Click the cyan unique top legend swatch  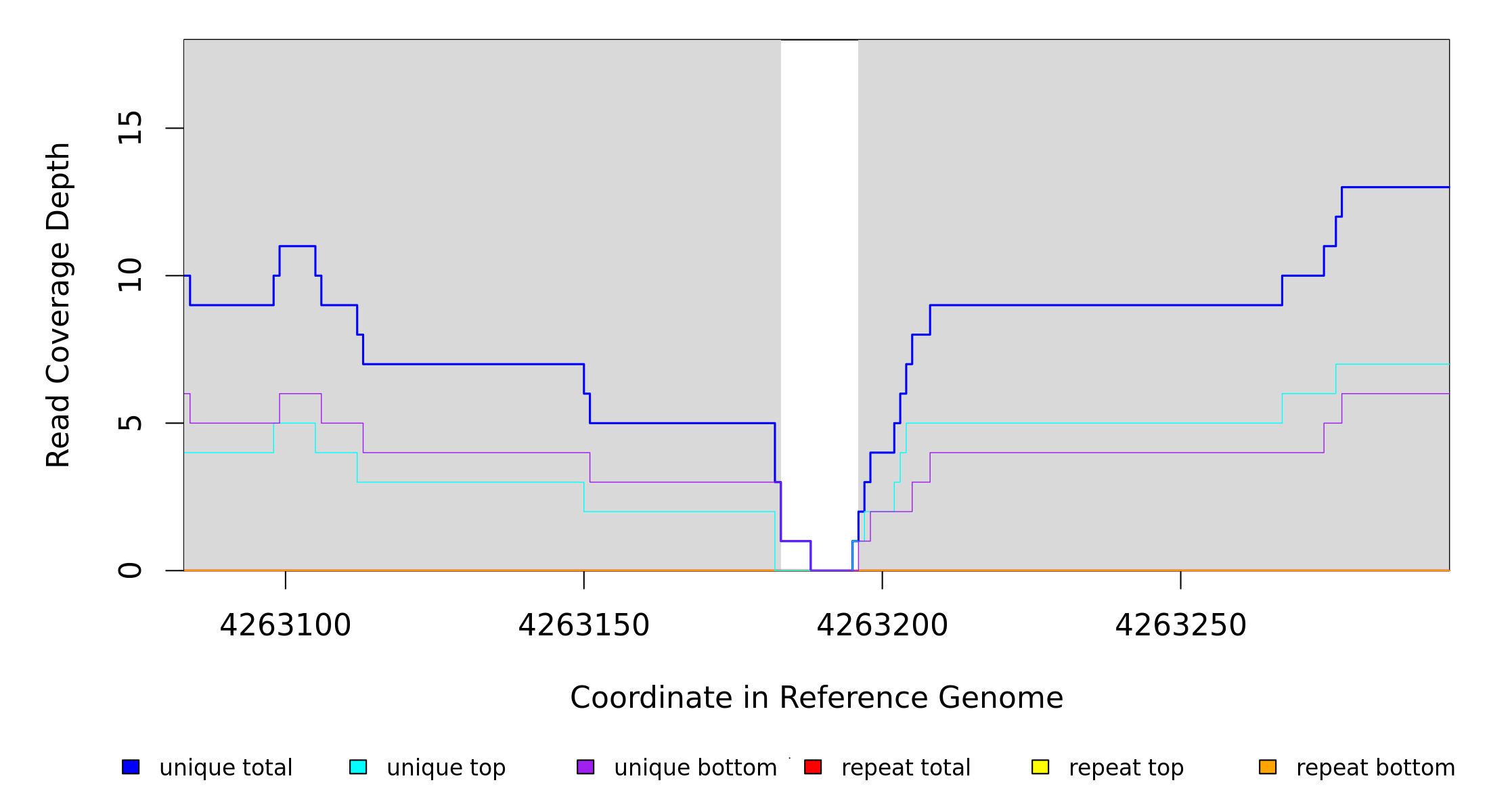tap(358, 767)
